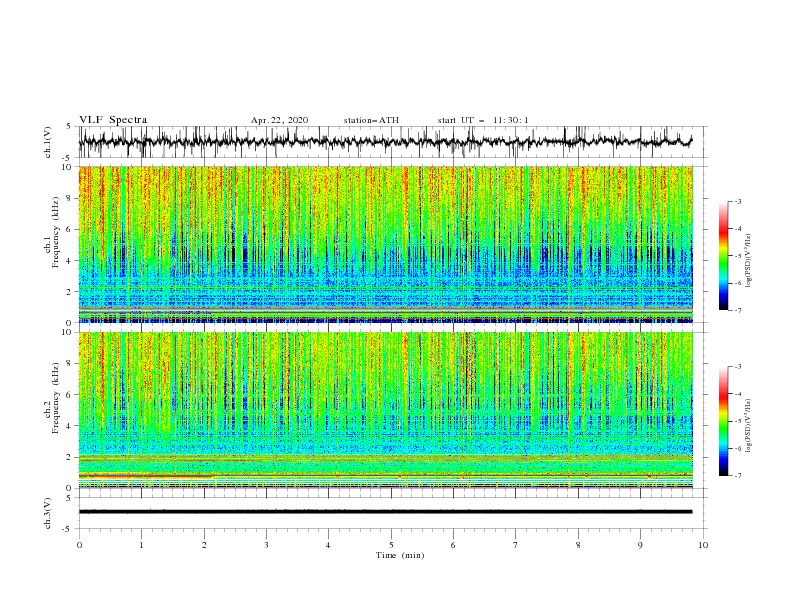Click the ch.1 voltage waveform trace
This screenshot has height=612, width=792.
coord(385,142)
